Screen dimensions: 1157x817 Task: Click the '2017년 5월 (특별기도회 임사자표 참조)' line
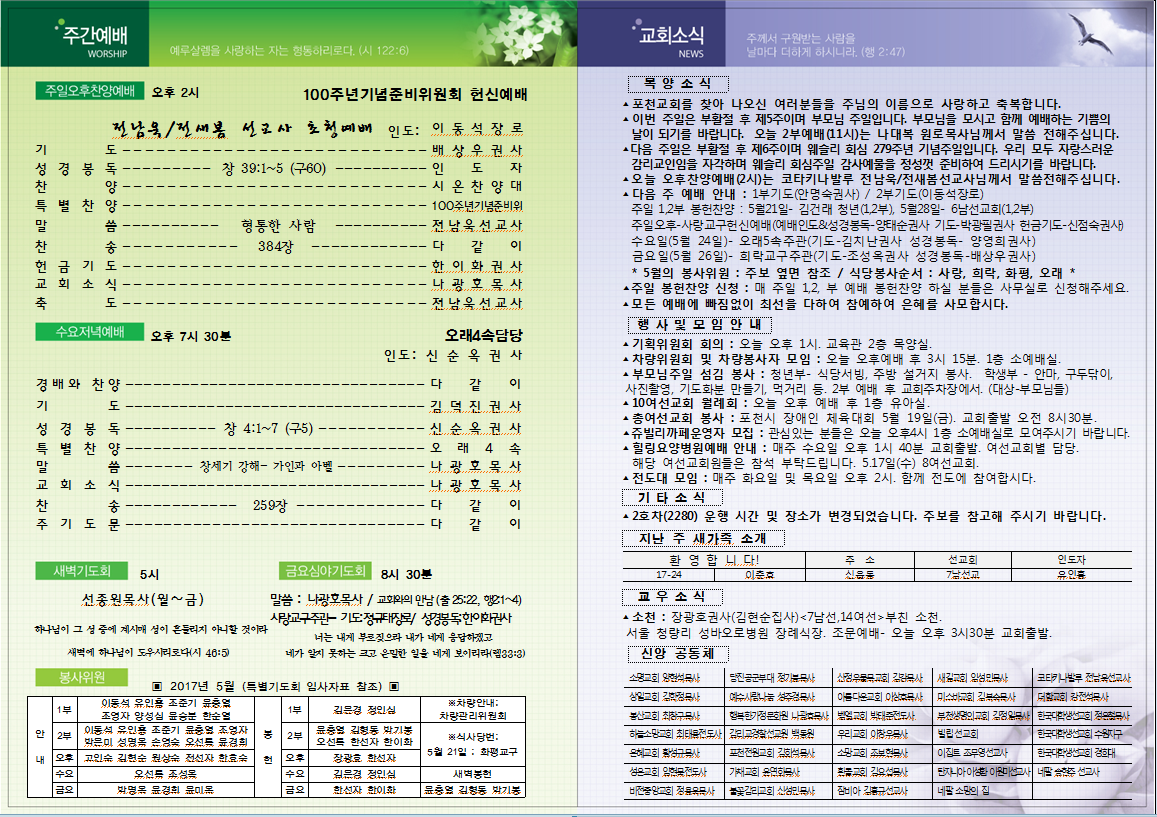tap(275, 686)
